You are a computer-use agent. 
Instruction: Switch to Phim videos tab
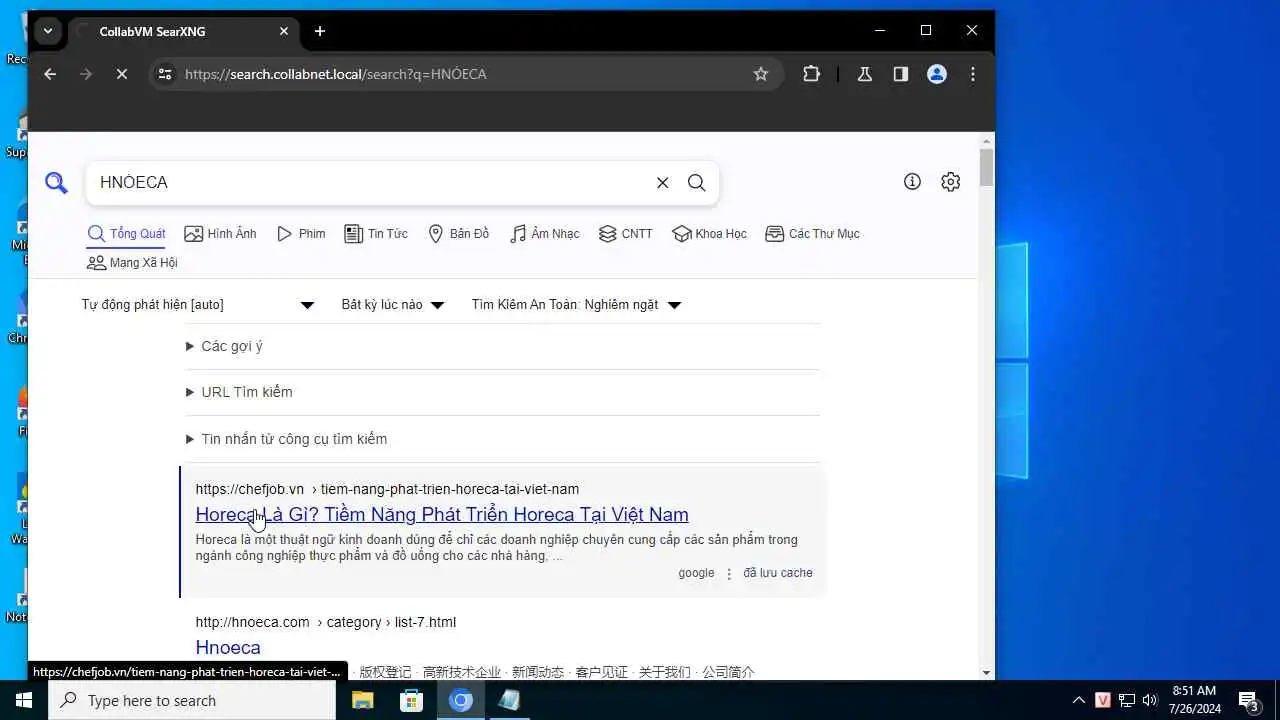301,234
